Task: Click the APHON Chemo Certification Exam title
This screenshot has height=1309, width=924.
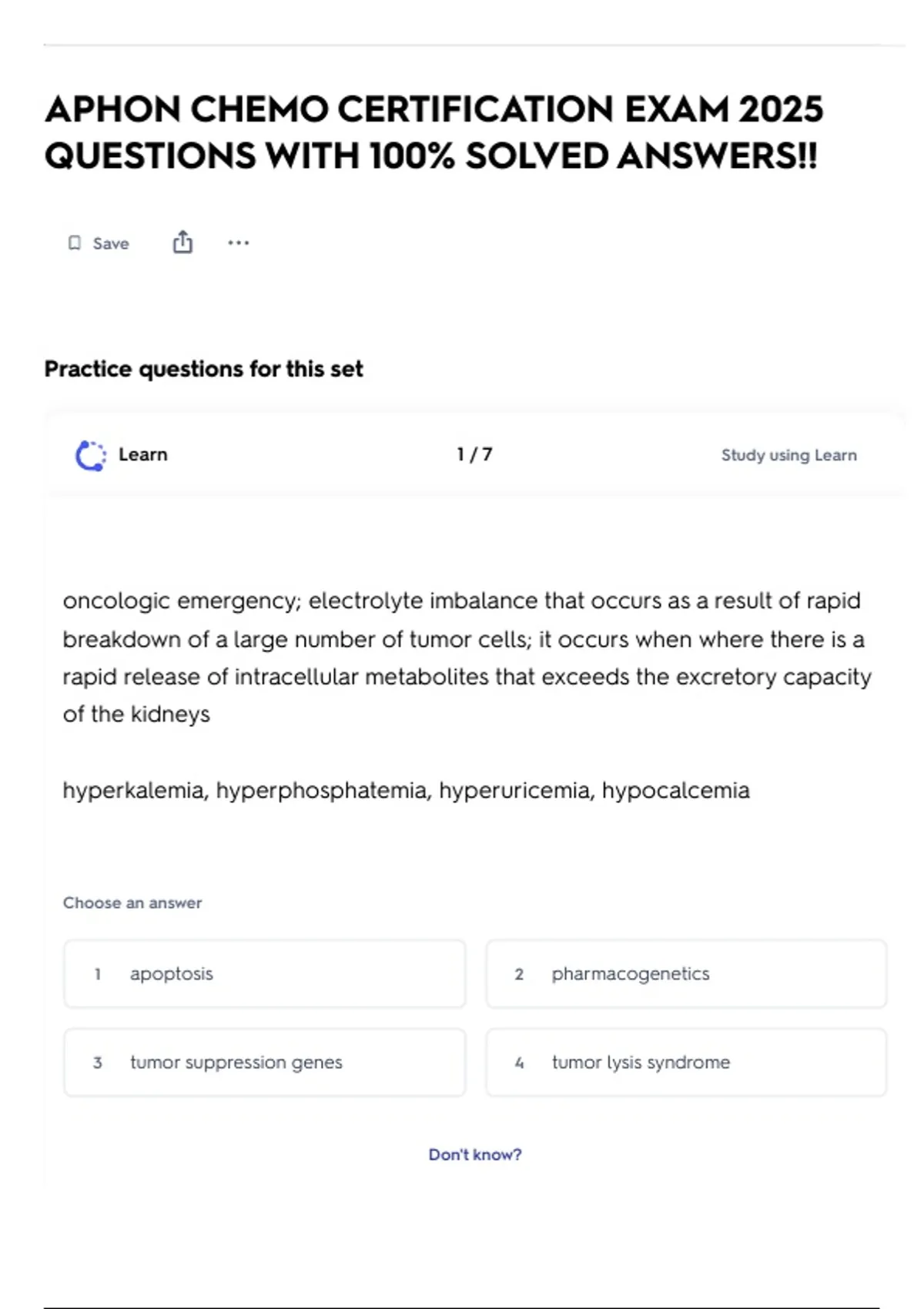Action: 434,132
